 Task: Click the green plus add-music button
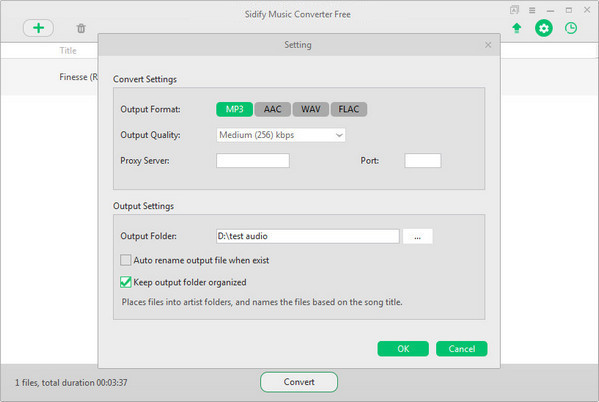coord(38,28)
